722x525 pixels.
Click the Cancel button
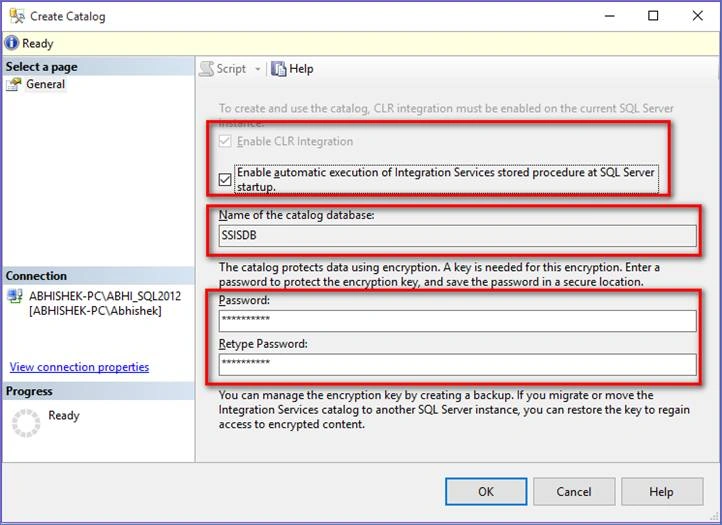point(574,491)
